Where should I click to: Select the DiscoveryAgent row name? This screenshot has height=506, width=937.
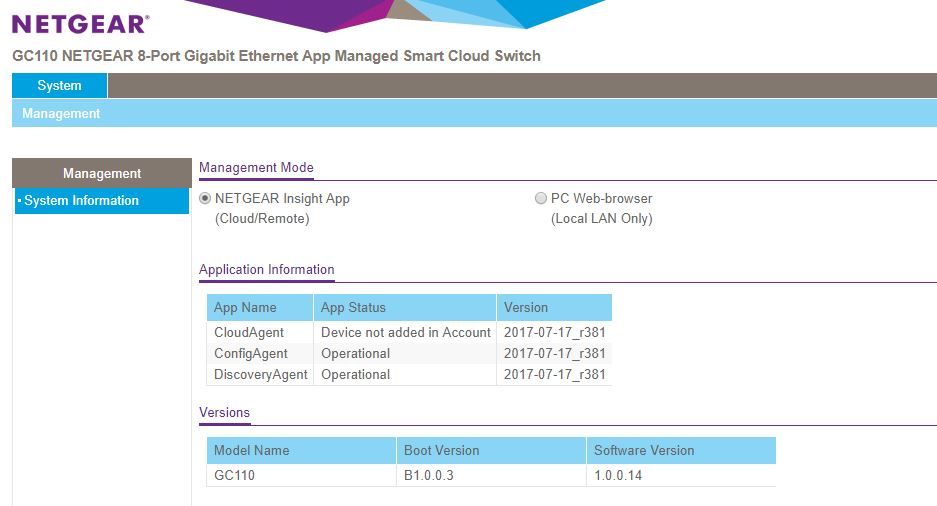coord(261,375)
